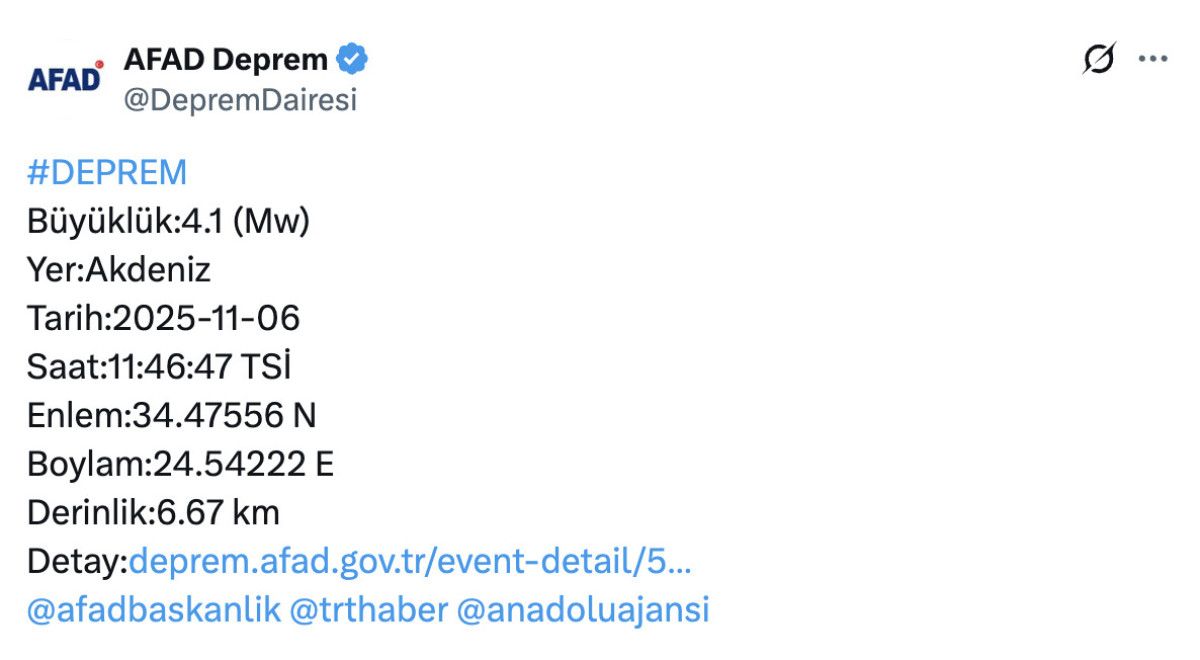Click the Enlem 34.47556 N line
Viewport: 1200px width, 660px height.
pyautogui.click(x=171, y=416)
